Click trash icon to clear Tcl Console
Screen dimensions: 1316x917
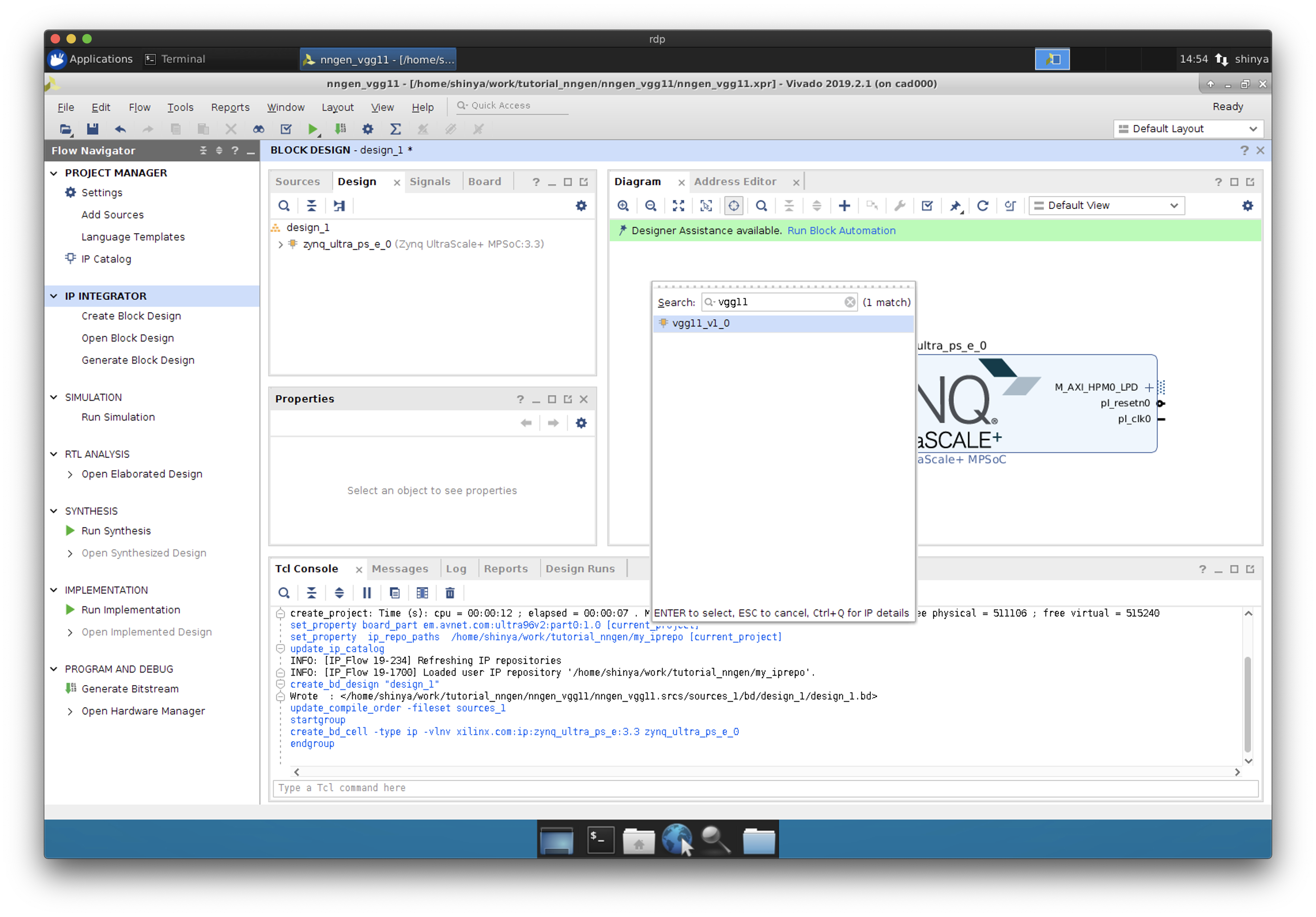tap(450, 593)
